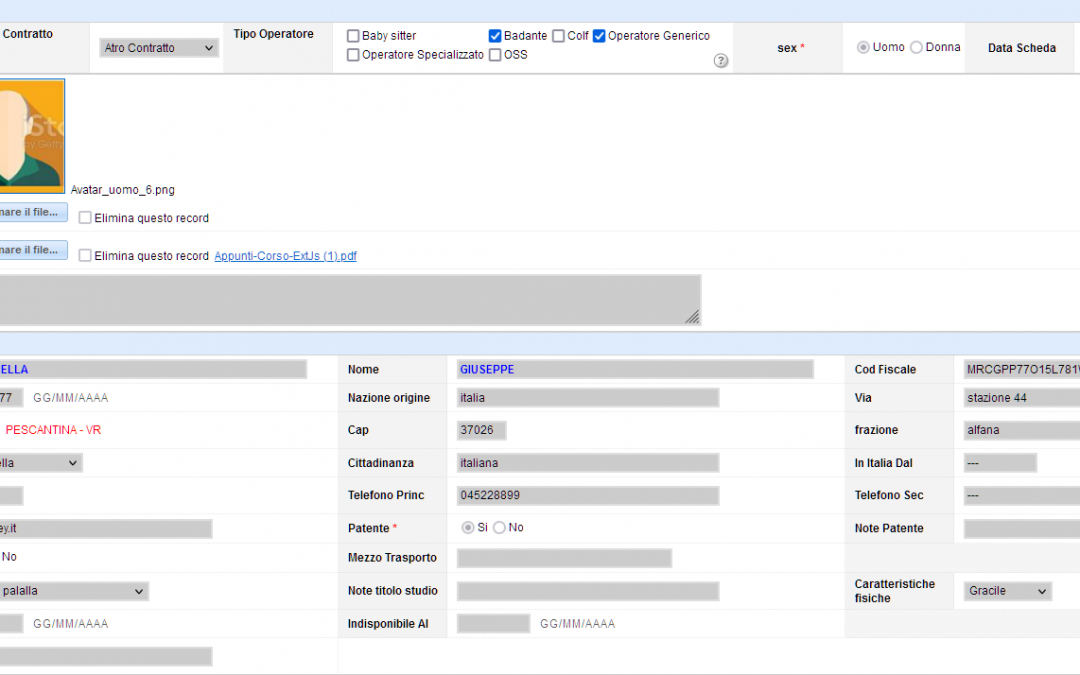The image size is (1080, 675).
Task: Uncheck the Badante checkbox
Action: [x=495, y=36]
